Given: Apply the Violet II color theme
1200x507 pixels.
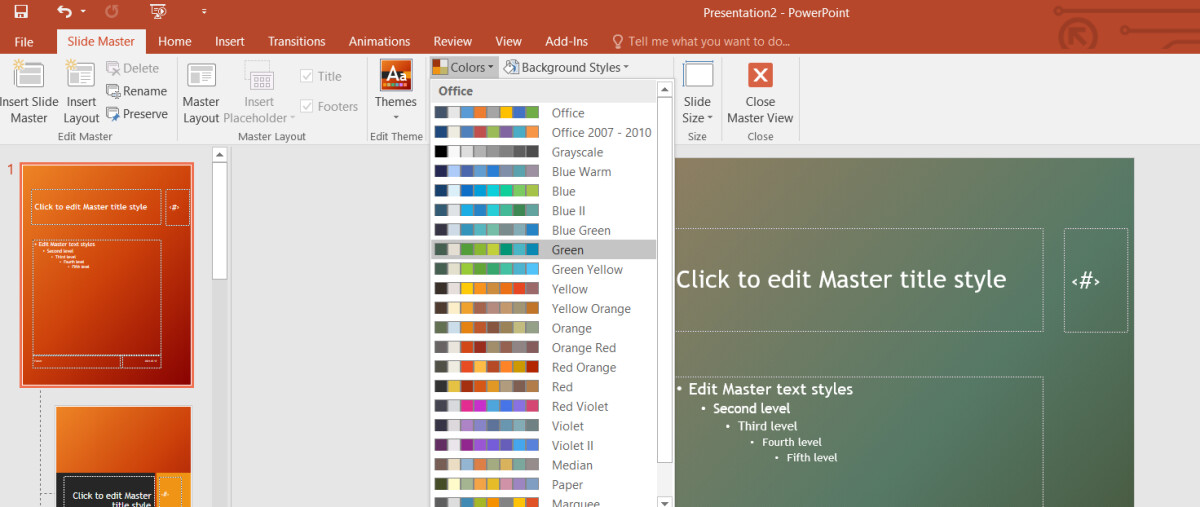Looking at the screenshot, I should (x=544, y=445).
